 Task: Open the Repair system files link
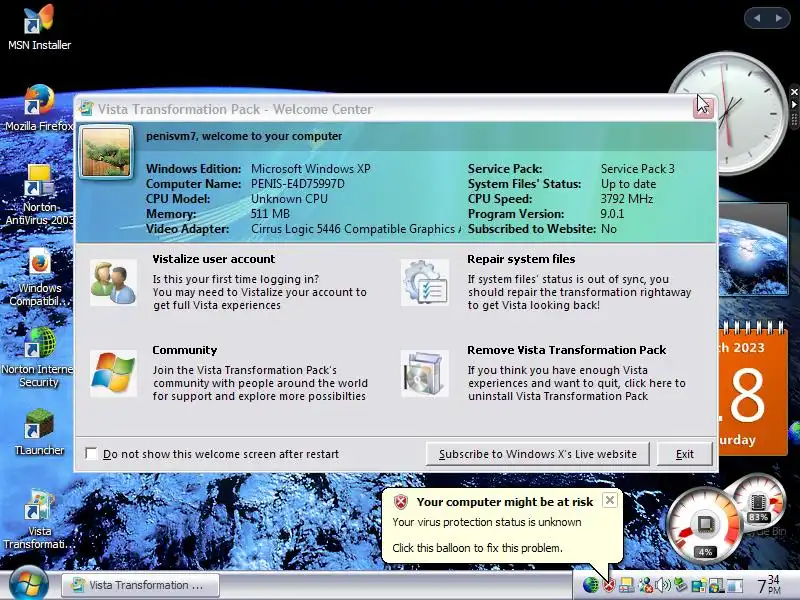(521, 259)
